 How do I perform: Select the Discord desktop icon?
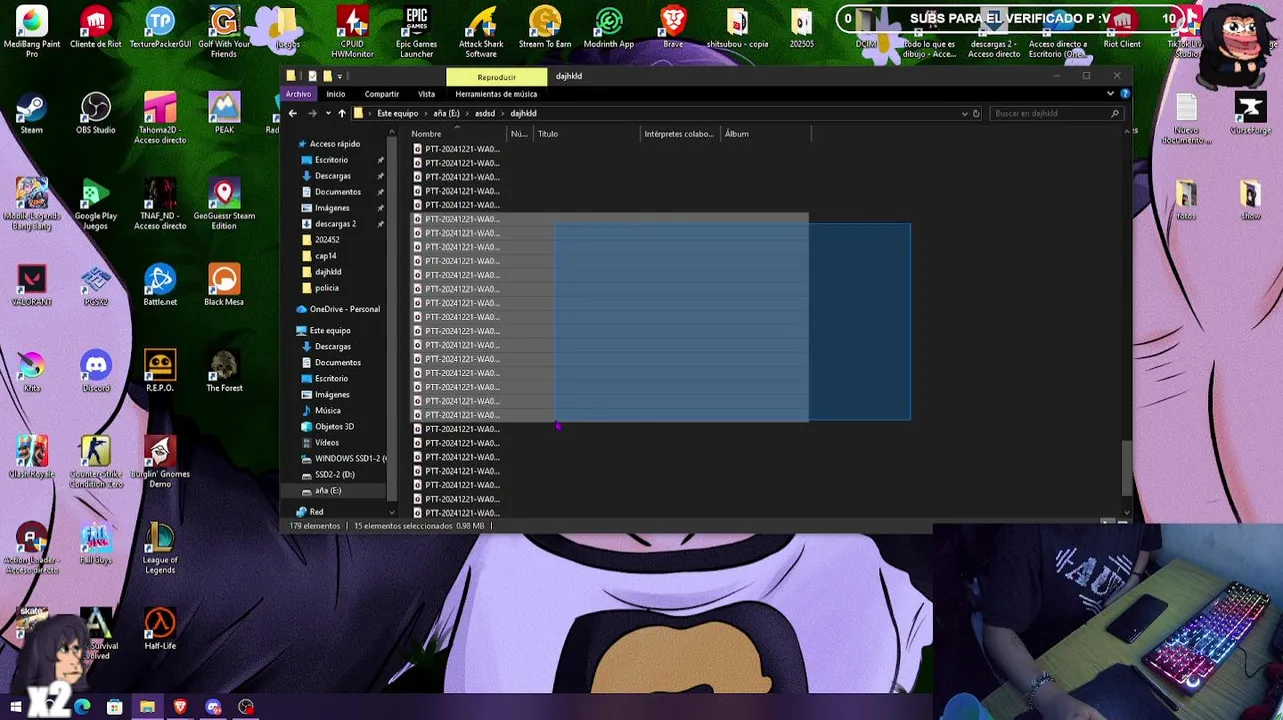[x=96, y=372]
